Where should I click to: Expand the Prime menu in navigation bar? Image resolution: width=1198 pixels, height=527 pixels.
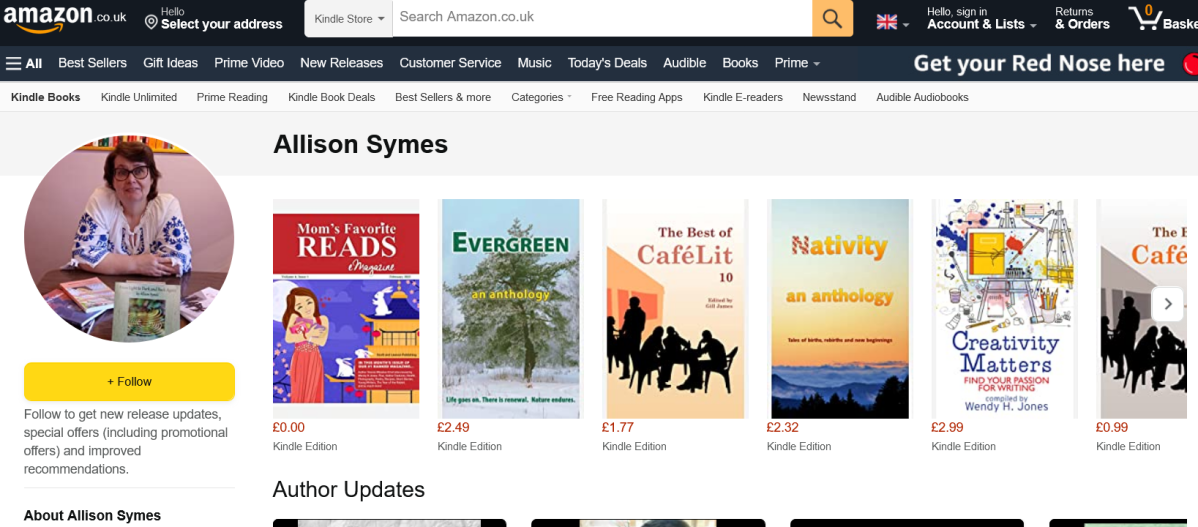click(x=797, y=63)
